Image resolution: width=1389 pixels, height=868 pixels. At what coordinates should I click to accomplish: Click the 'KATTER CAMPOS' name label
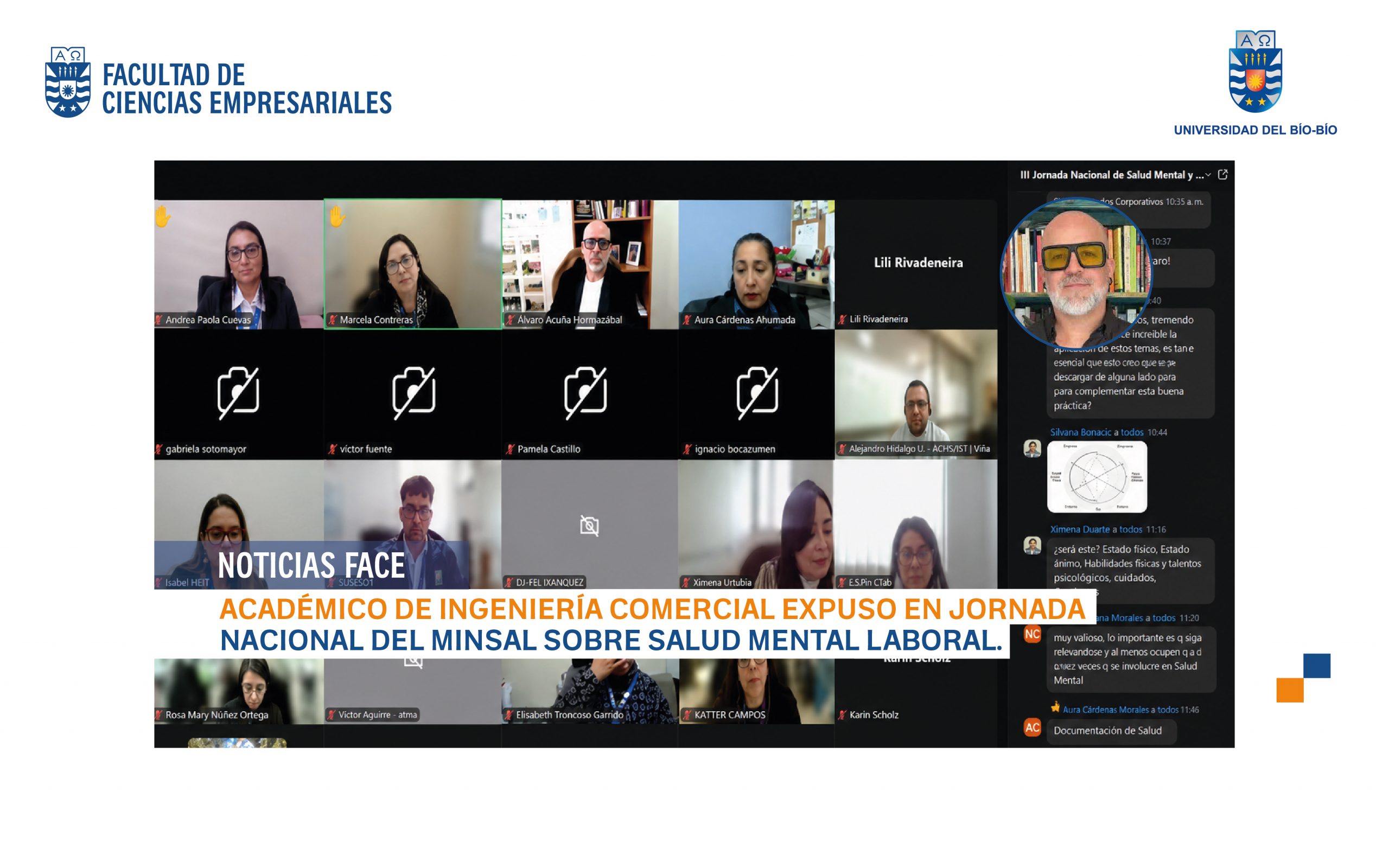pyautogui.click(x=730, y=714)
